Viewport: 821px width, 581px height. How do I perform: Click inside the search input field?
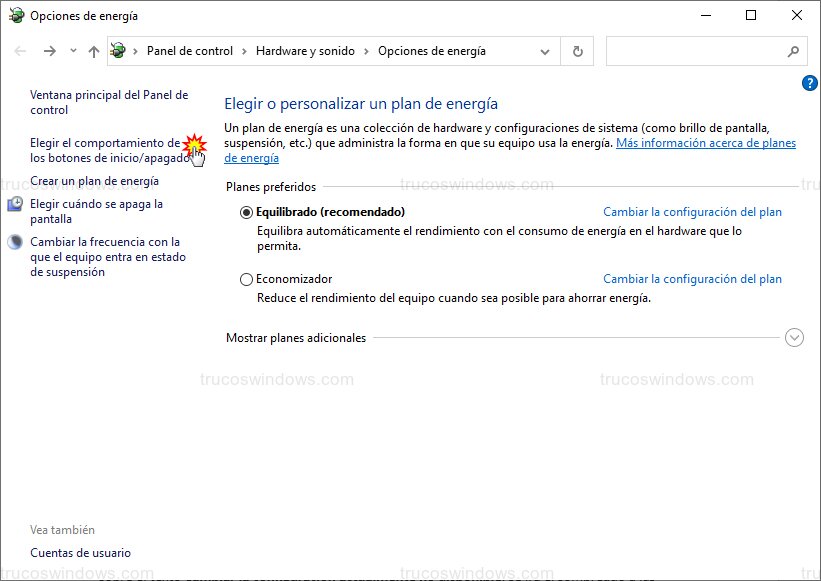700,51
